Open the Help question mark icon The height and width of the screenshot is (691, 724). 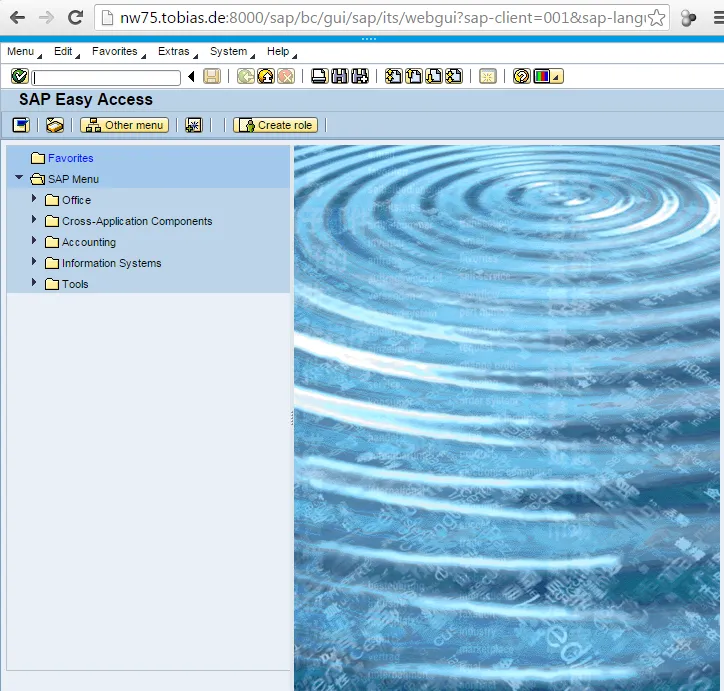[x=521, y=77]
